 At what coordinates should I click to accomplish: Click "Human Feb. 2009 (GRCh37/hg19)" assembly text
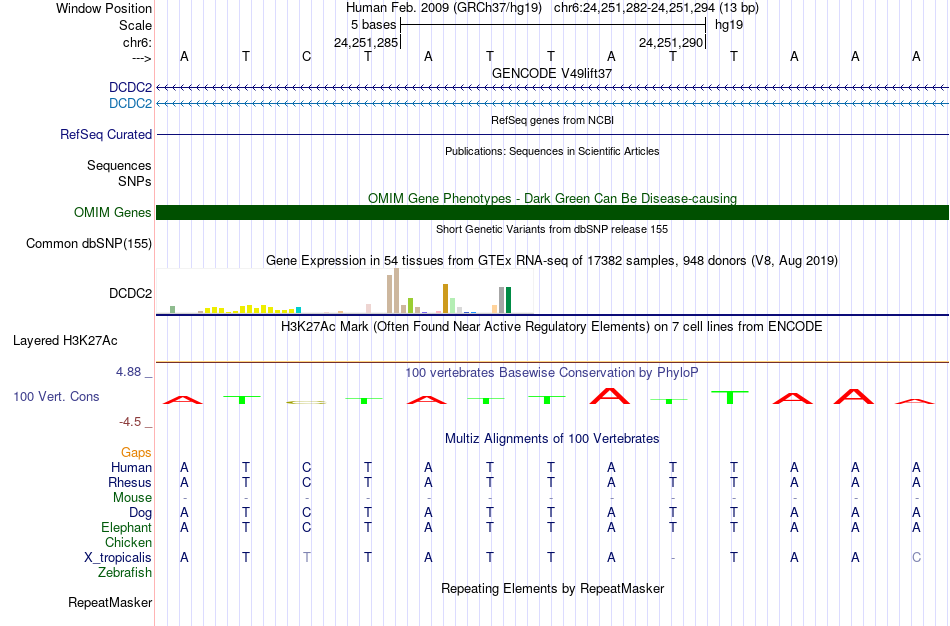pos(445,8)
